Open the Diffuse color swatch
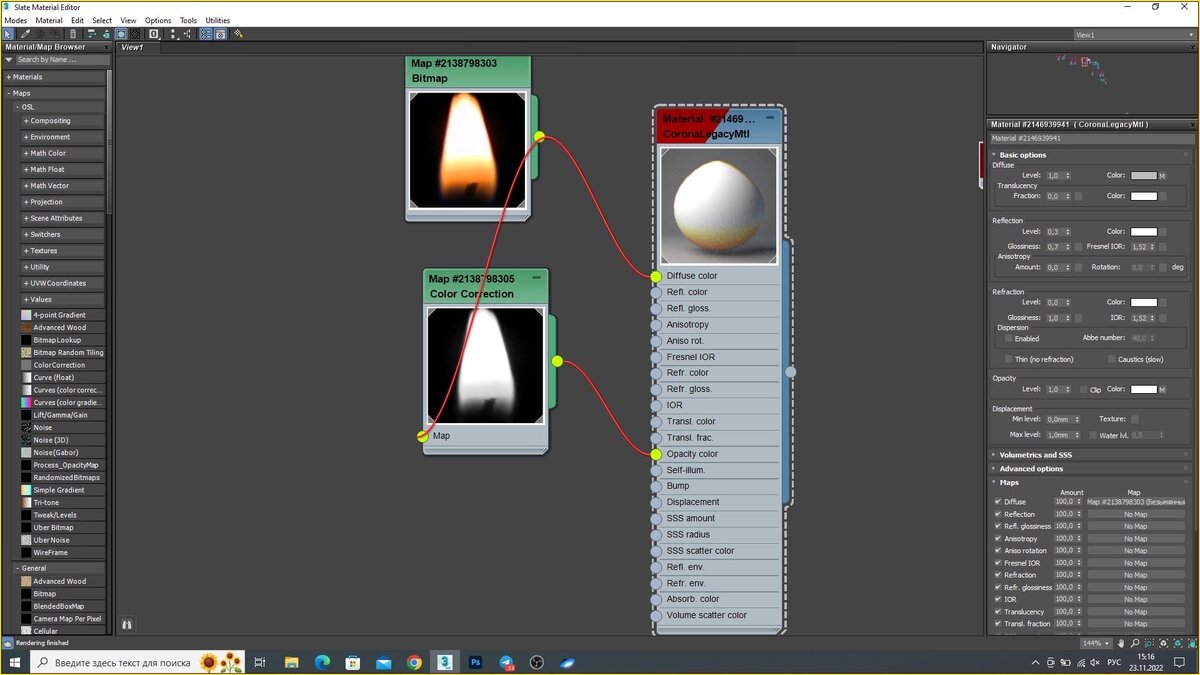The image size is (1200, 675). pos(1143,175)
